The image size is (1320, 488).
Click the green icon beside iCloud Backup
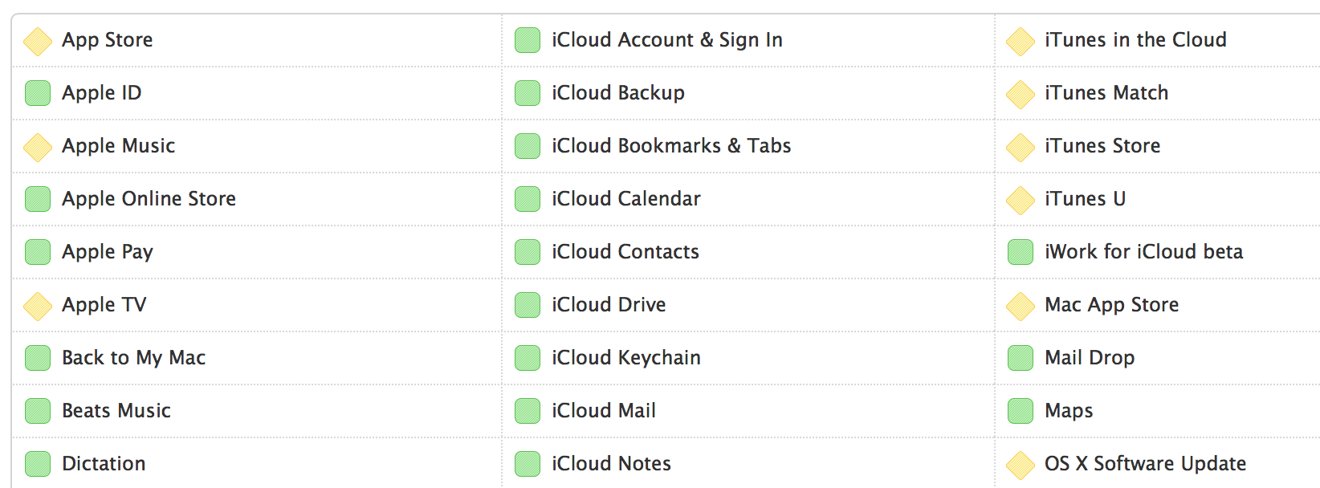point(528,94)
